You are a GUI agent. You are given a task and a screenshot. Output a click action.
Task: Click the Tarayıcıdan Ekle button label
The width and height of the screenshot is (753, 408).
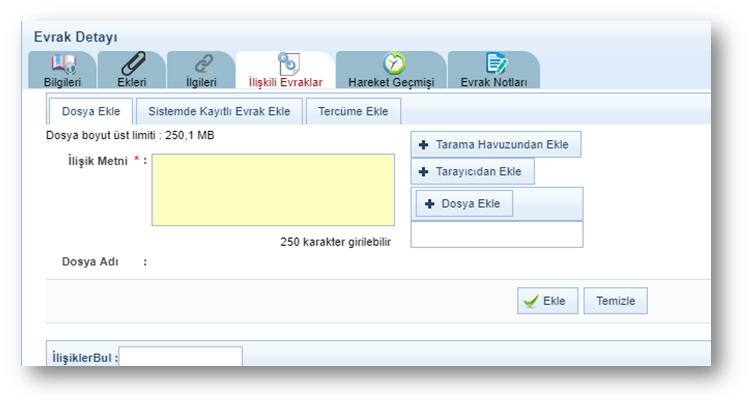click(x=478, y=172)
